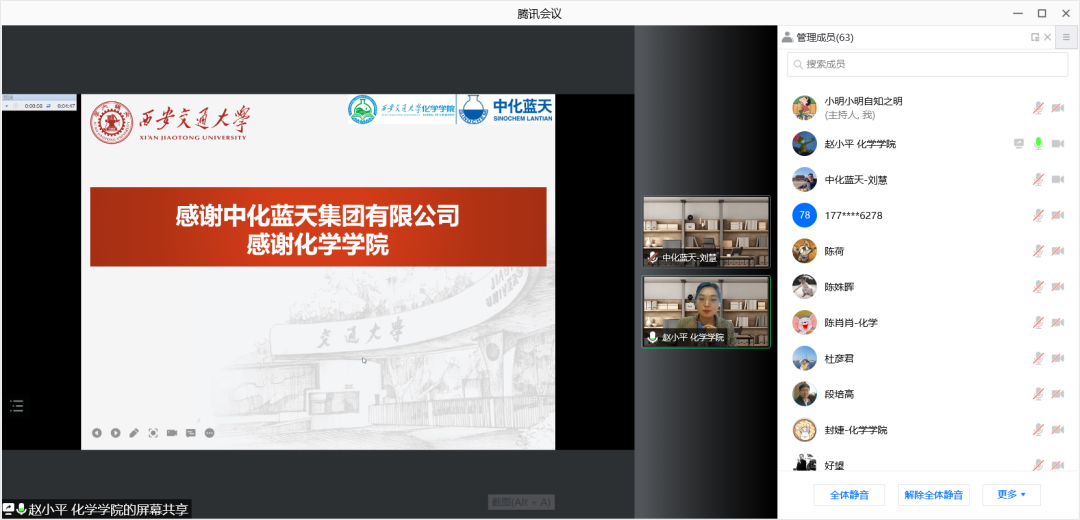Screen dimensions: 1080x520
Task: Toggle camera for 陈荷 in member list
Action: coord(1057,251)
